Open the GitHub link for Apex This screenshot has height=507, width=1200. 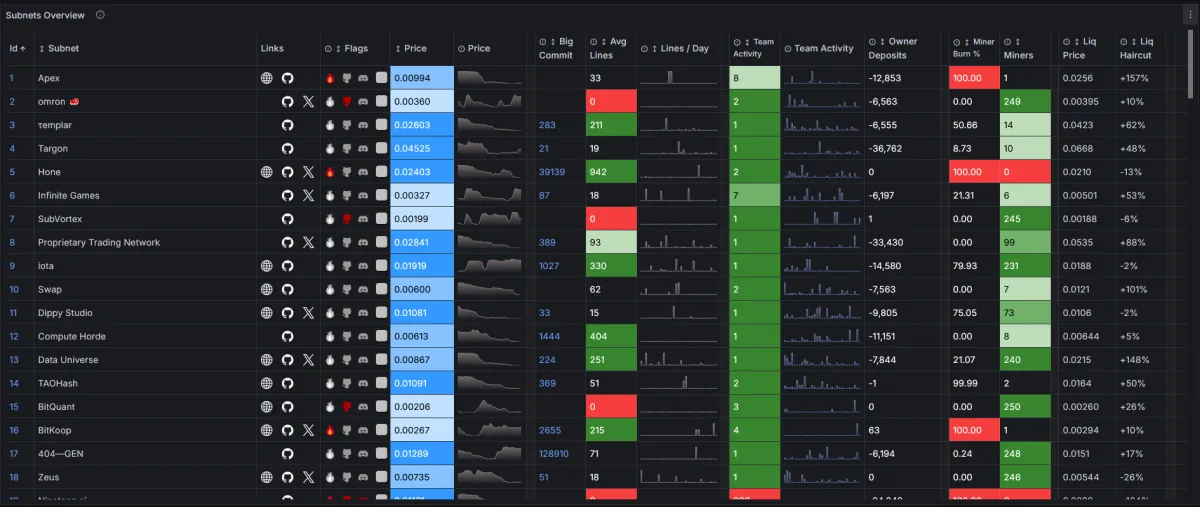pyautogui.click(x=287, y=78)
